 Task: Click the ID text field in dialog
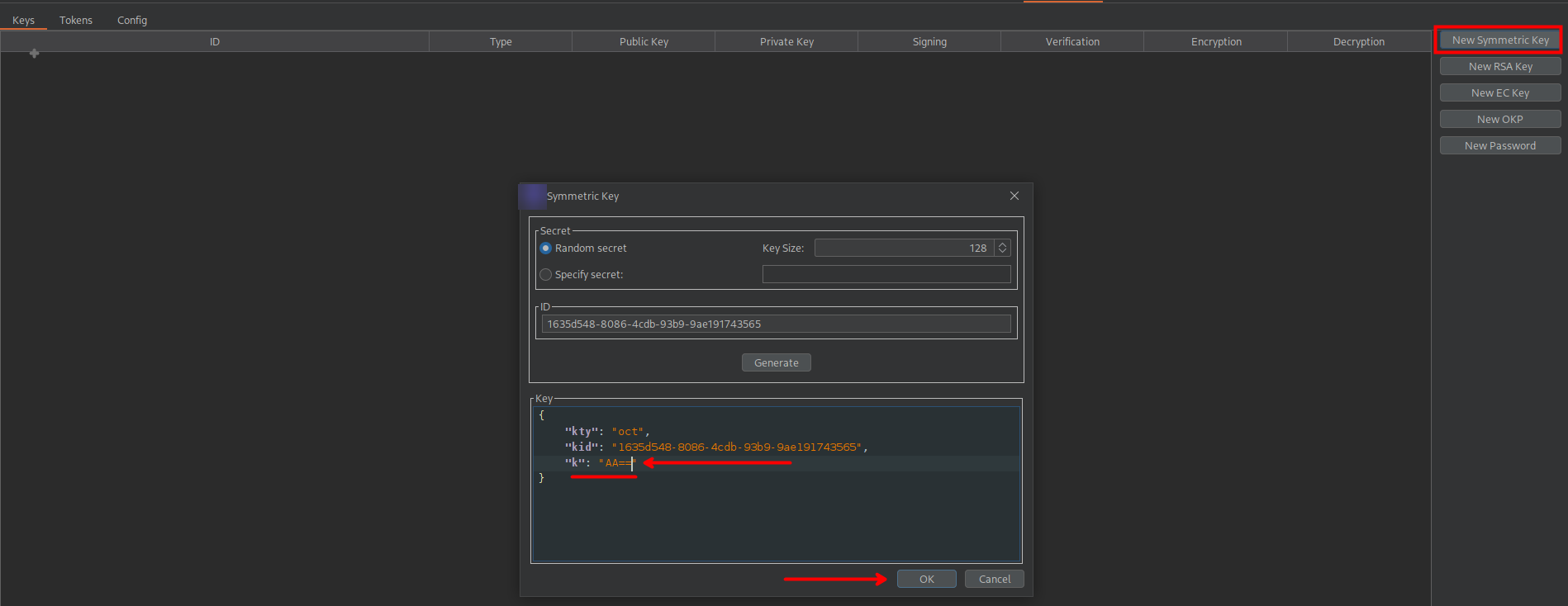(x=776, y=324)
